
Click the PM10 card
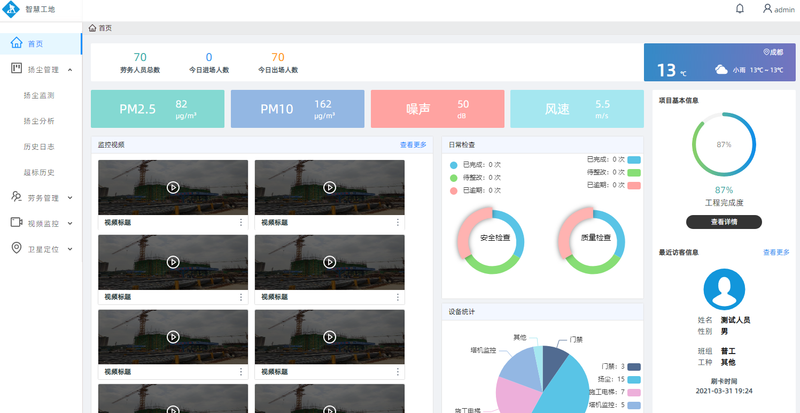click(297, 109)
